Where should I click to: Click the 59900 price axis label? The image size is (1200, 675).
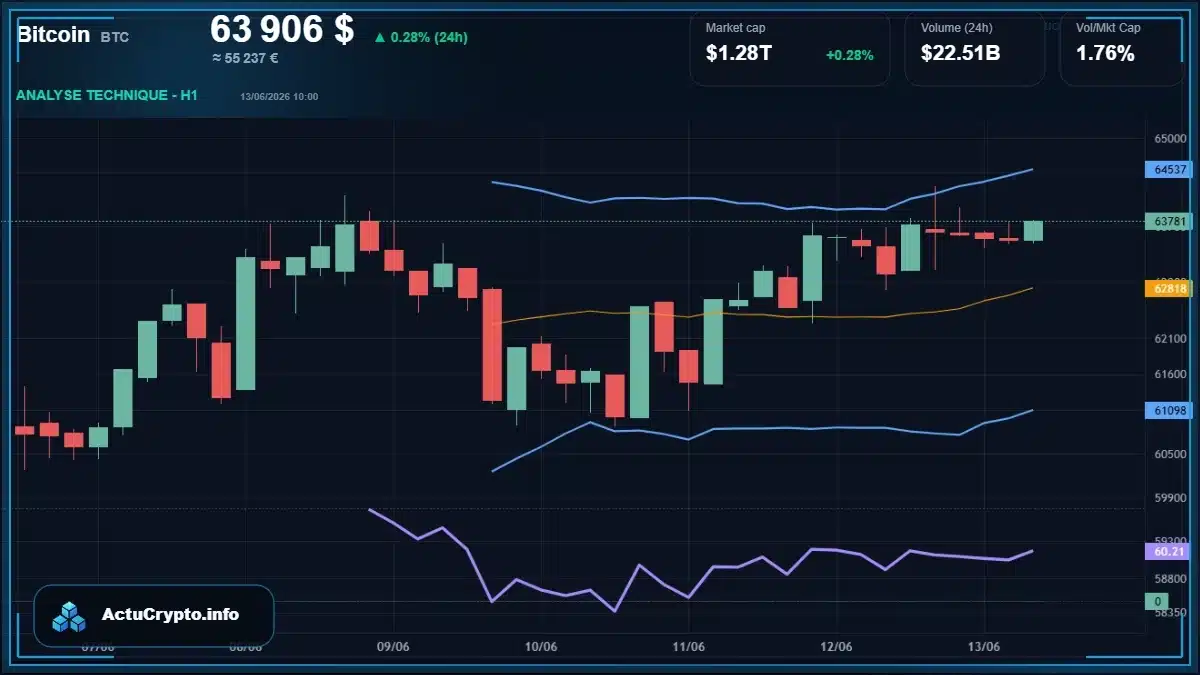pyautogui.click(x=1170, y=497)
